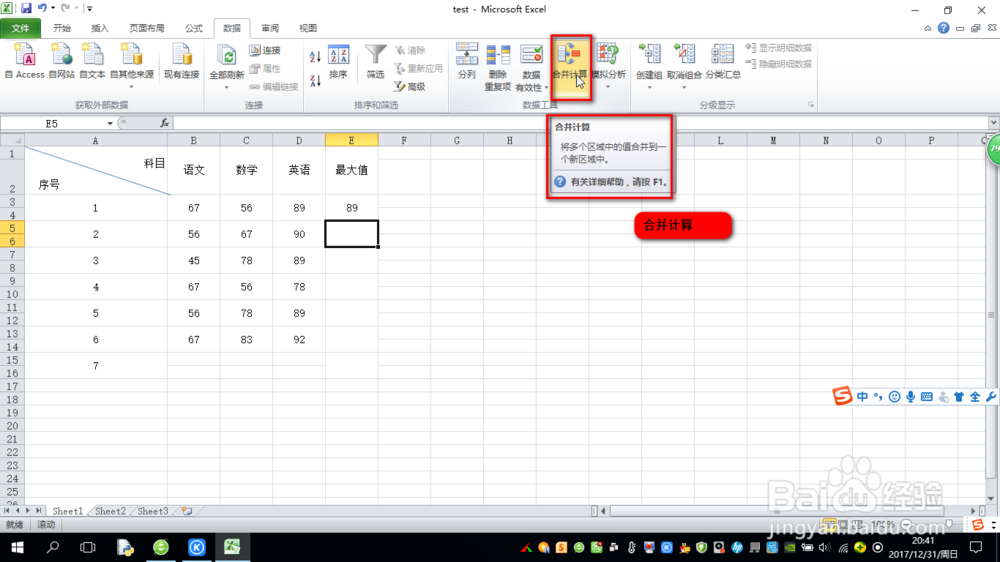
Task: Minimize the ribbon with caret icon
Action: [927, 28]
